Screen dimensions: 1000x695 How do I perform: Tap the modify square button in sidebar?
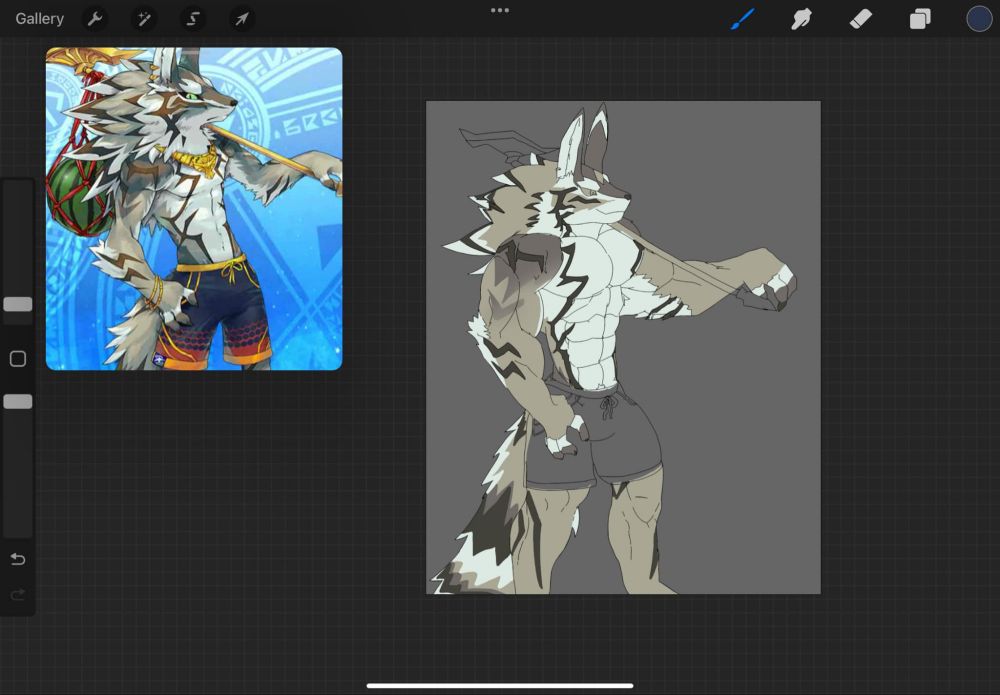(x=18, y=358)
